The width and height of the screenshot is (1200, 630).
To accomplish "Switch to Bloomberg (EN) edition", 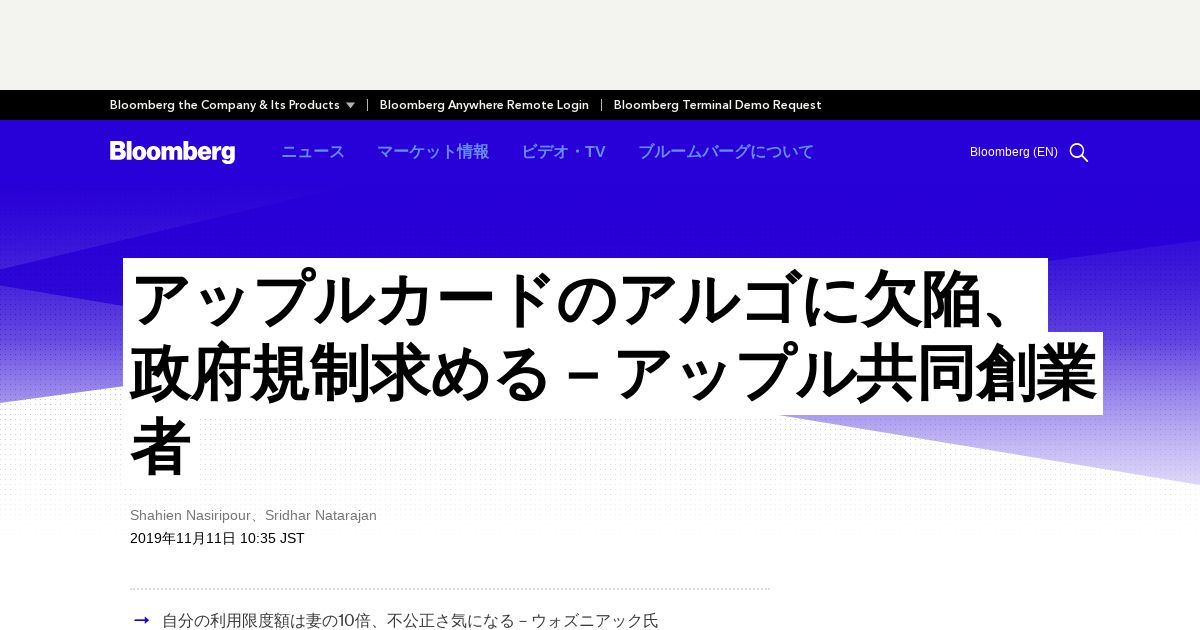I will tap(1014, 152).
